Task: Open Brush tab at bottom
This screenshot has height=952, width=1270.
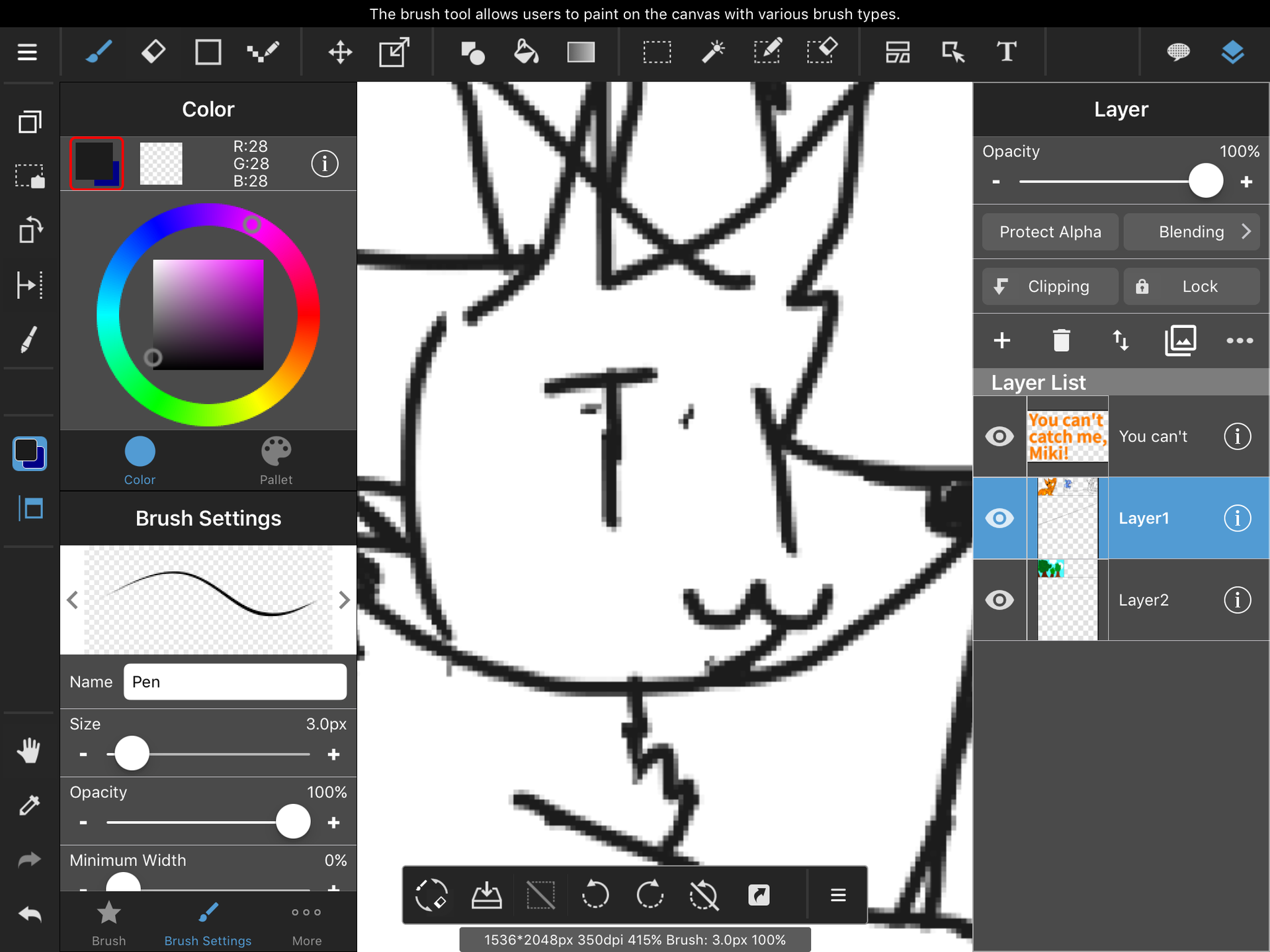Action: (108, 924)
